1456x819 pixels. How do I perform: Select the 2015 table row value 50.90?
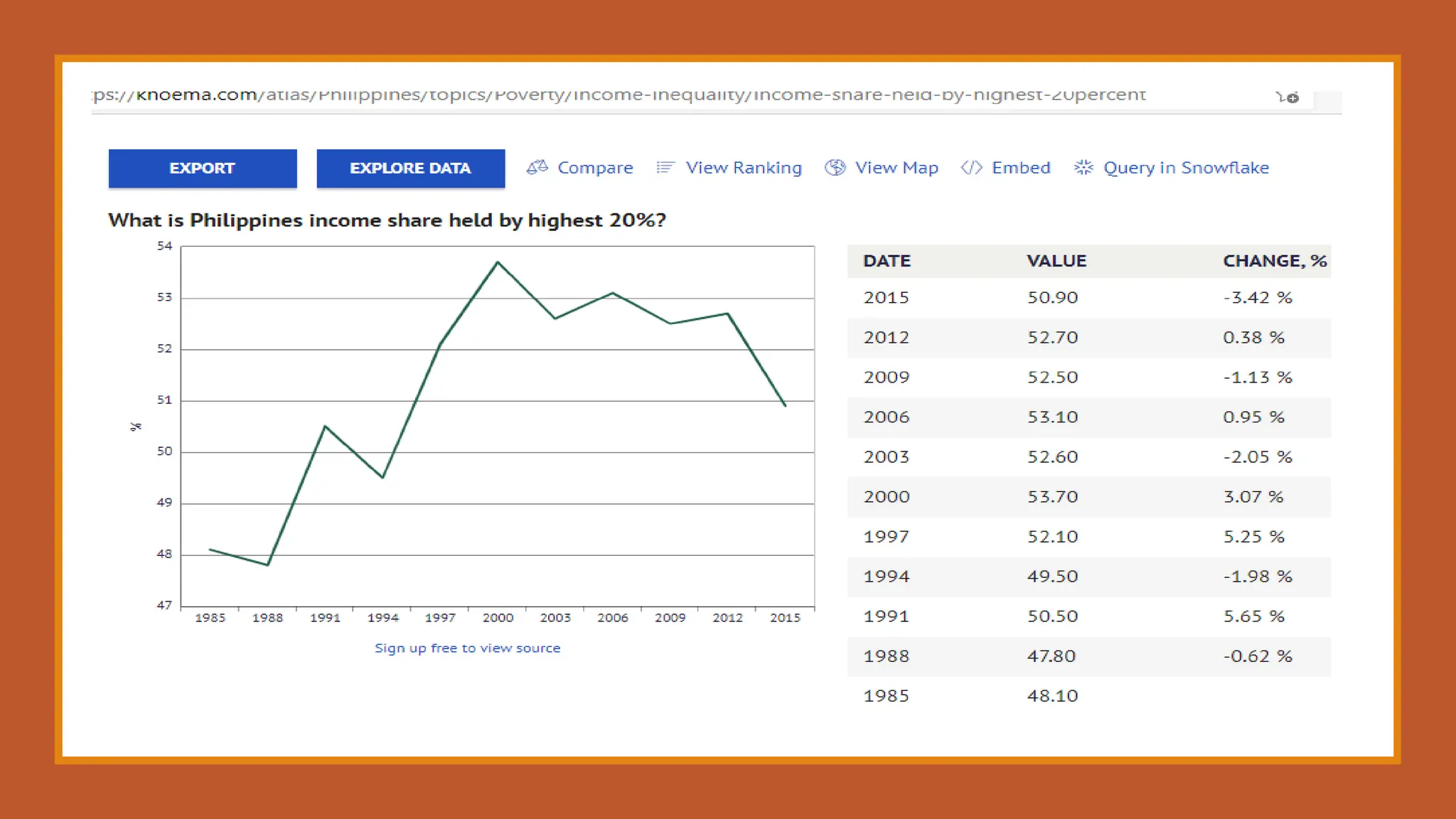pos(1052,297)
